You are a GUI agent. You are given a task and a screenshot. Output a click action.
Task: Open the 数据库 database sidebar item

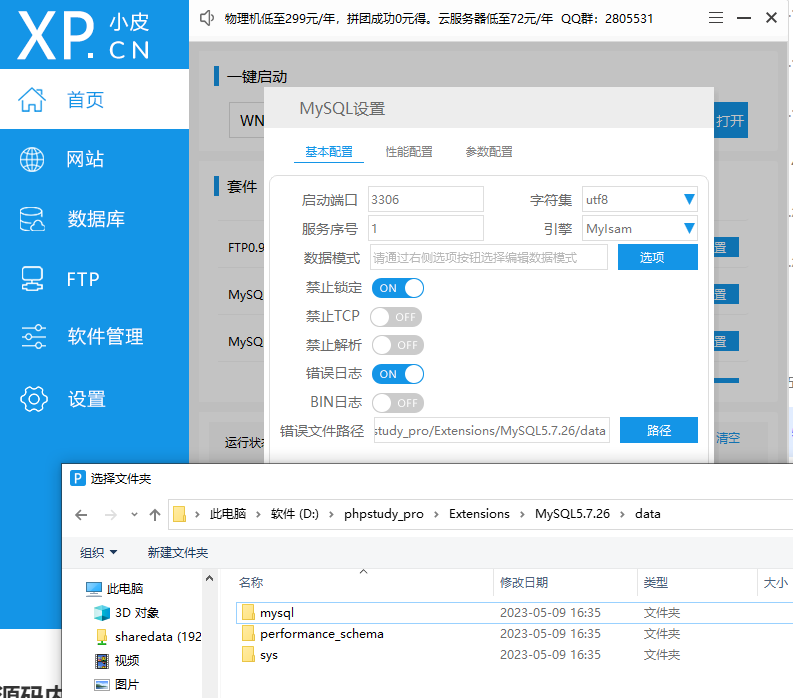click(94, 219)
